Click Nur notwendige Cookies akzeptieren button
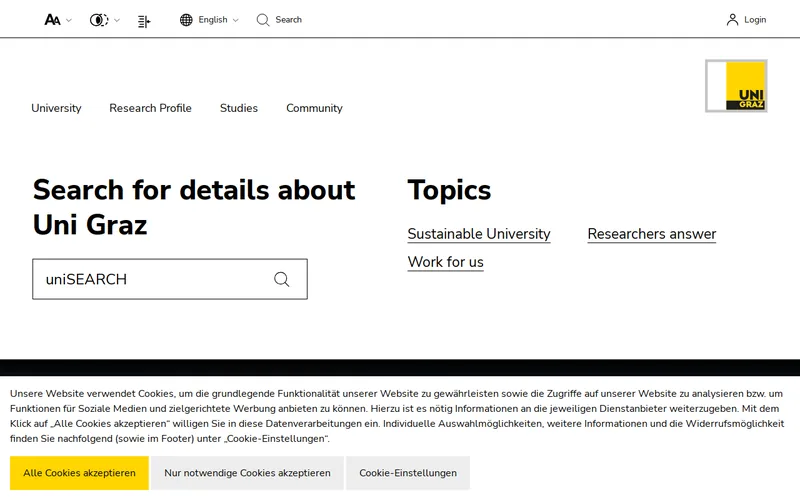Screen dimensions: 800x500 (247, 473)
